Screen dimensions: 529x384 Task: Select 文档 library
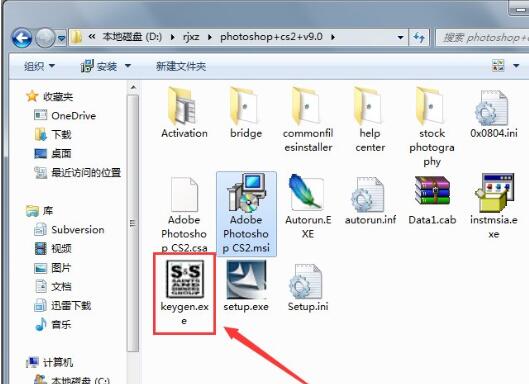(53, 286)
